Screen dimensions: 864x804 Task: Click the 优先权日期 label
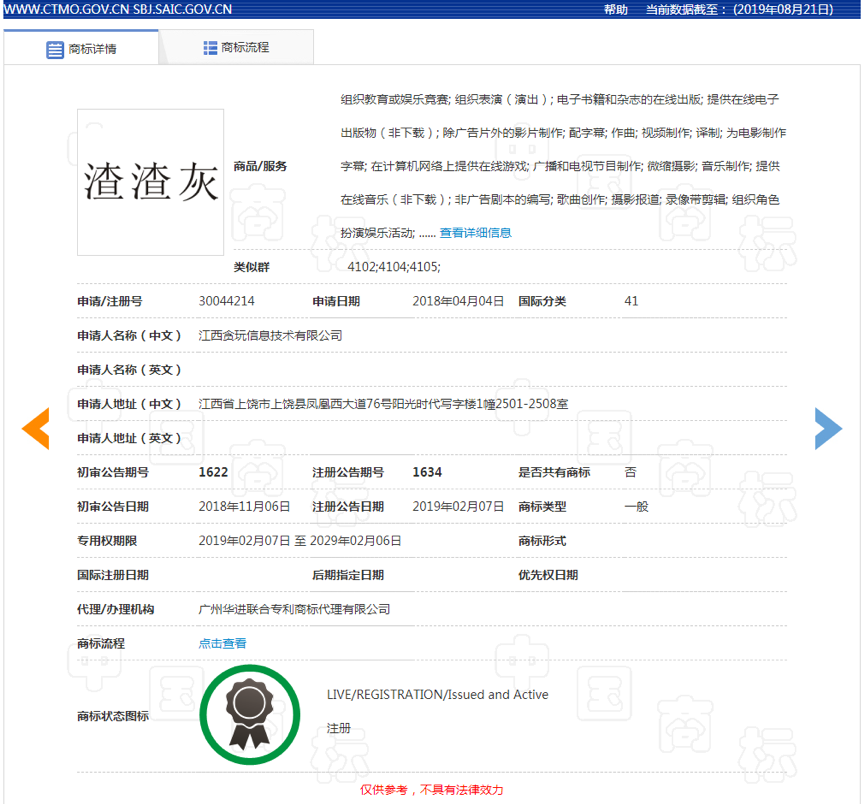548,574
